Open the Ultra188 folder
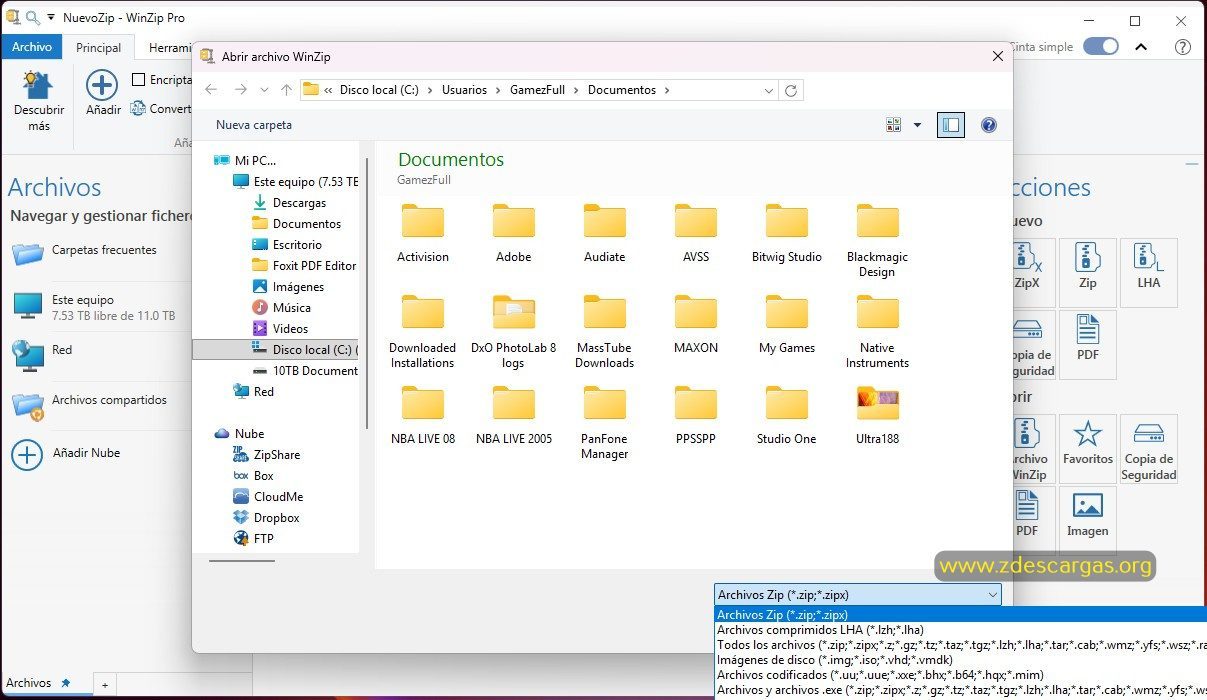Viewport: 1207px width, 700px height. [x=877, y=415]
